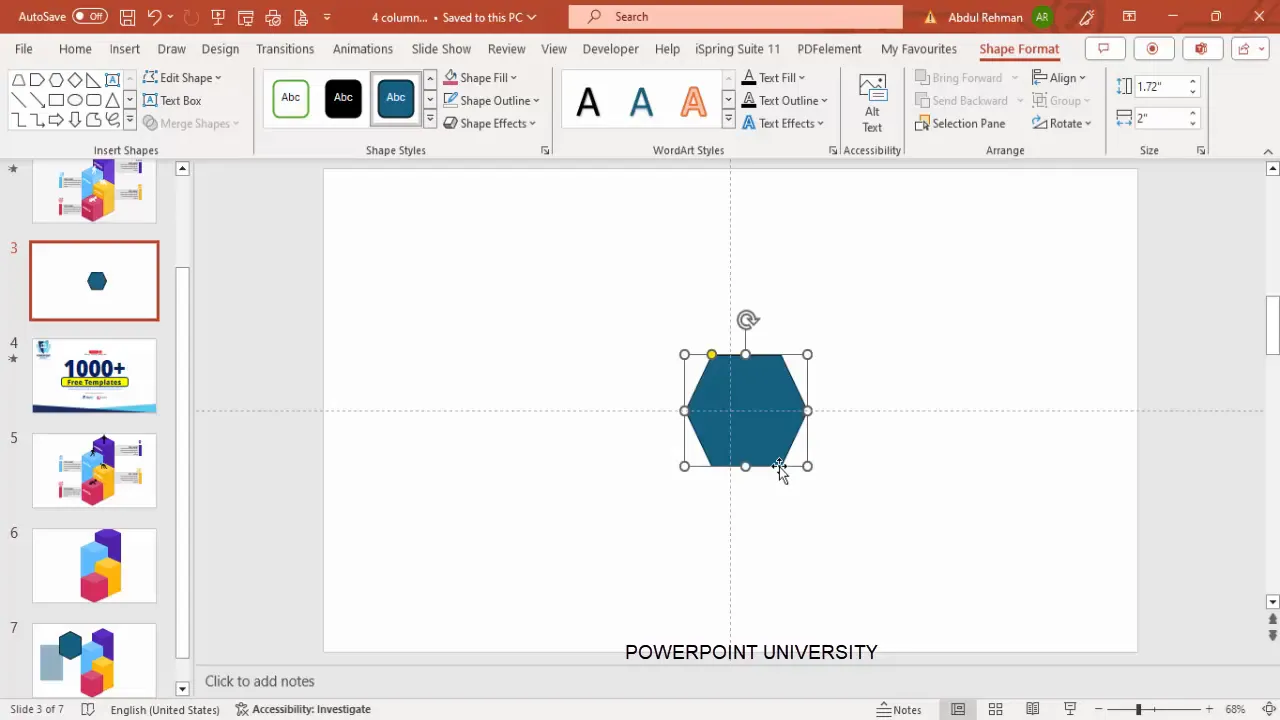The image size is (1280, 720).
Task: Click the Record button in ribbon
Action: pyautogui.click(x=1152, y=48)
